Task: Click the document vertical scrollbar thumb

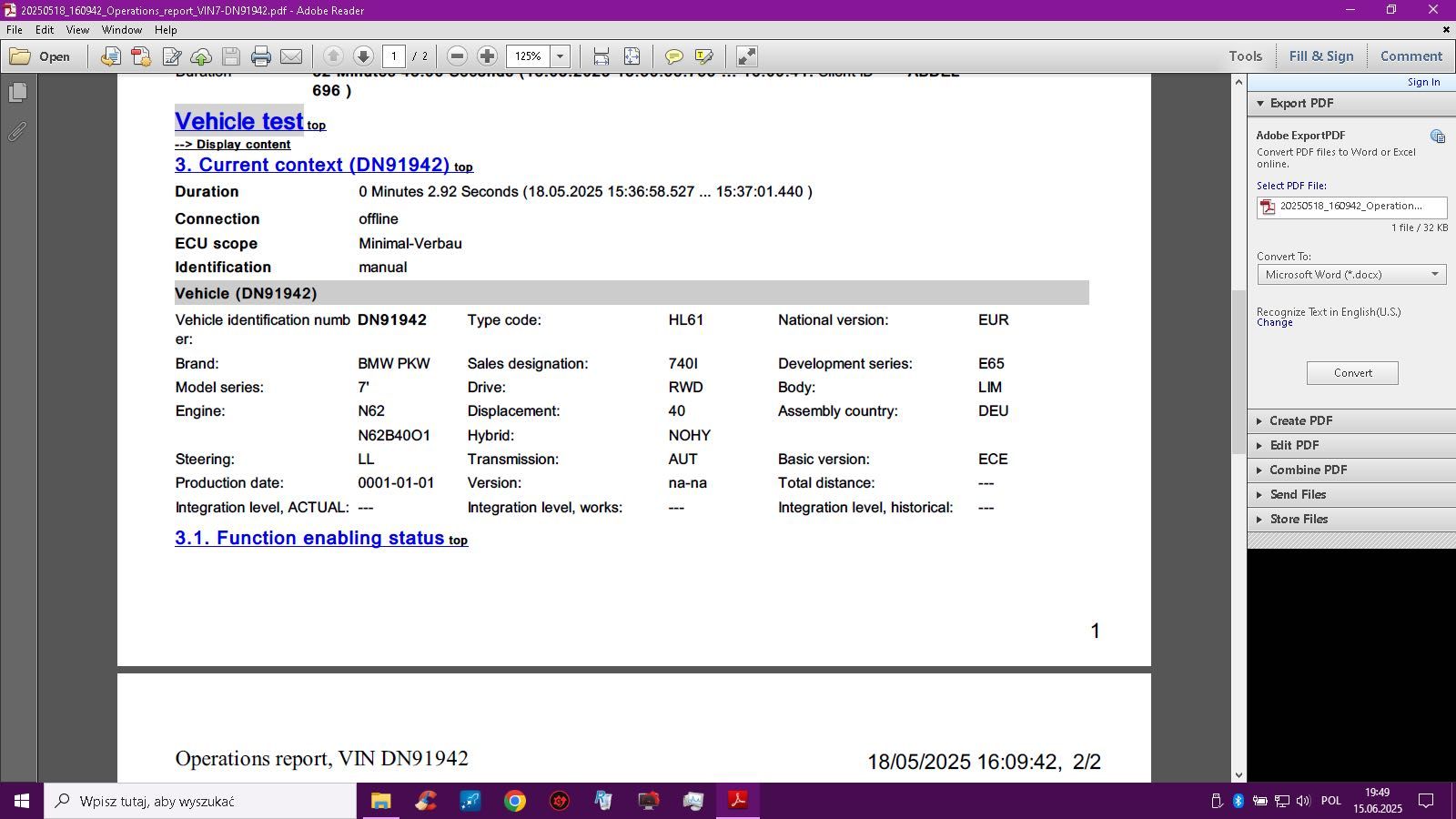Action: [1239, 371]
